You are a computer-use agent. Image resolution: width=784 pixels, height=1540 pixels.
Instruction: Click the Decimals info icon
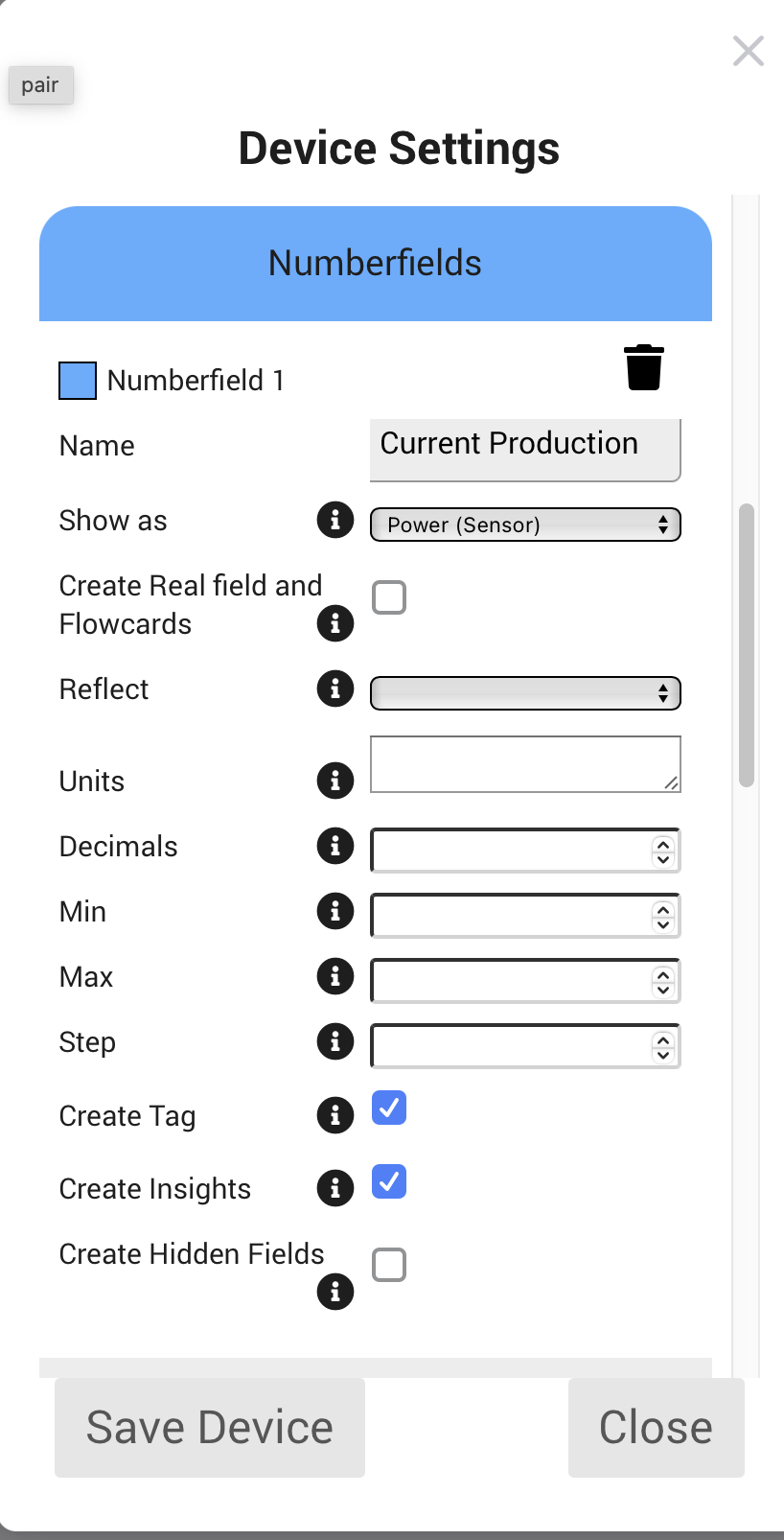tap(335, 846)
